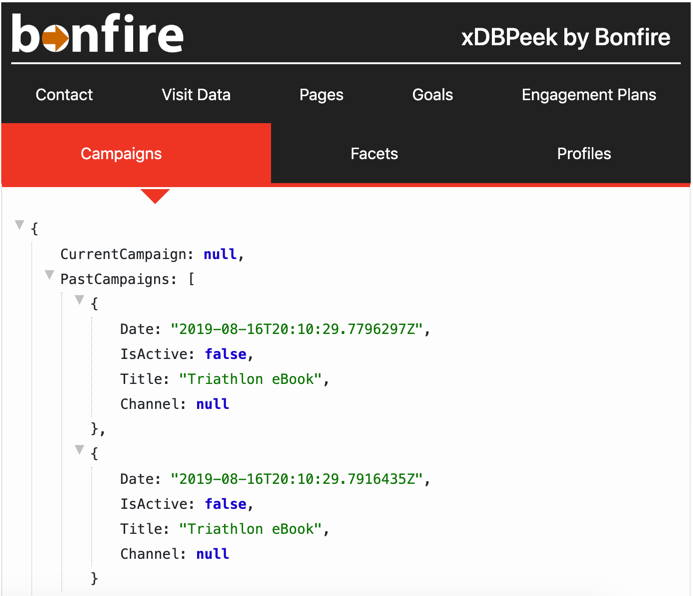The width and height of the screenshot is (693, 596).
Task: Click the CurrentCampaign key
Action: 124,254
